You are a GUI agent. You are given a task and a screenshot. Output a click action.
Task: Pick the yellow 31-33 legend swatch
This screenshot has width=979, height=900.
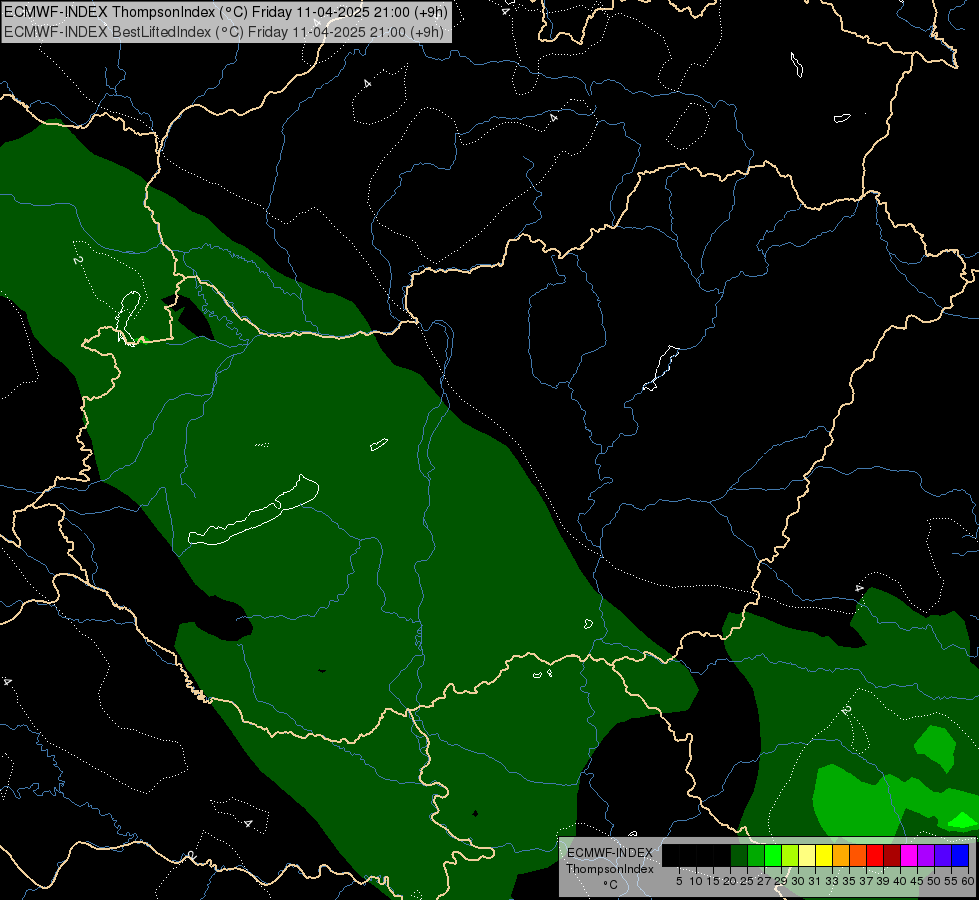[824, 856]
